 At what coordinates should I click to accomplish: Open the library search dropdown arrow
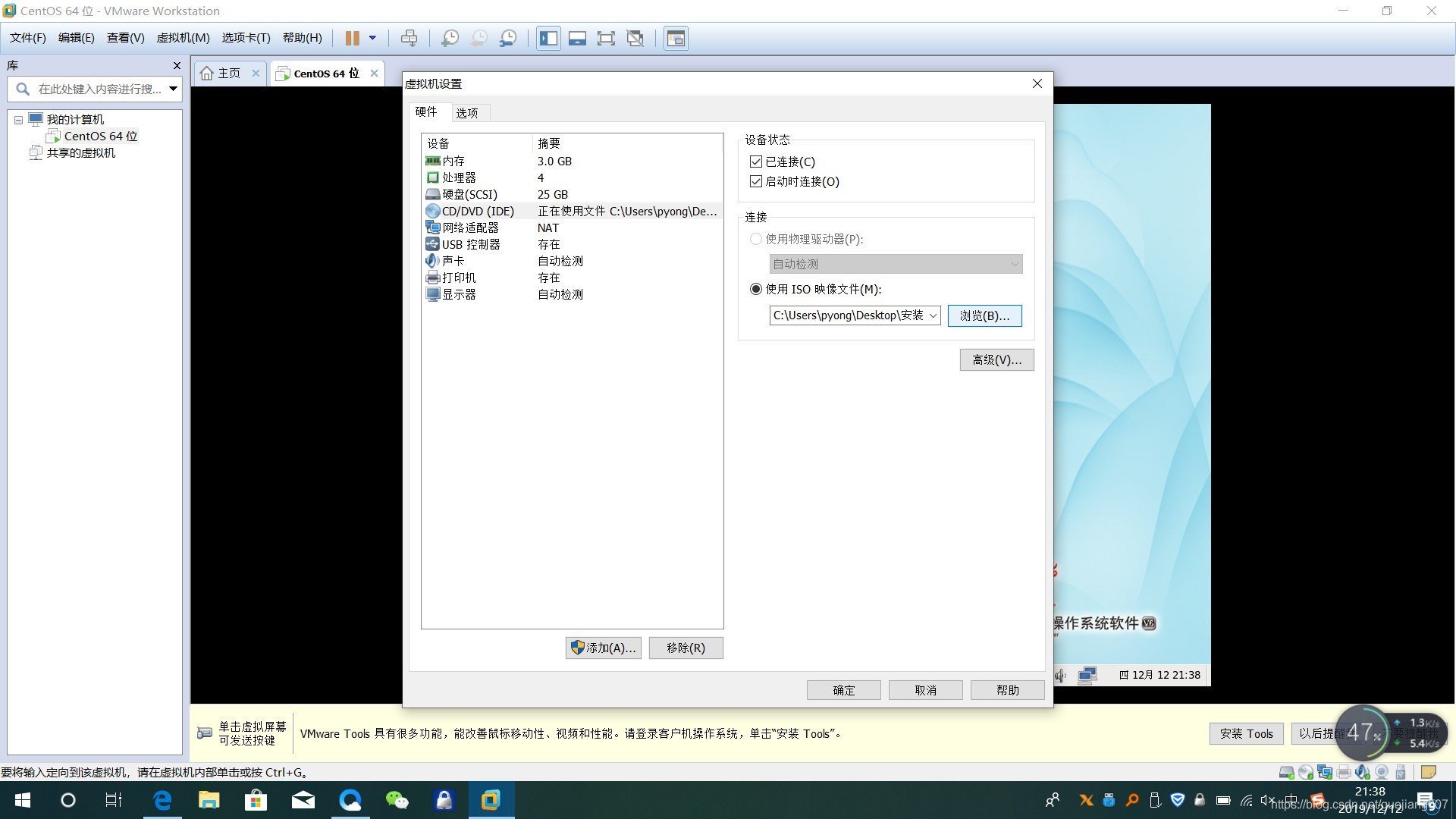pyautogui.click(x=174, y=89)
